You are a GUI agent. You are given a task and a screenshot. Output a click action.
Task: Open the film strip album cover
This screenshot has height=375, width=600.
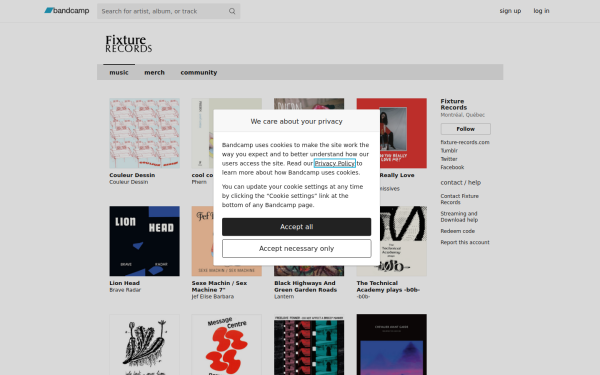coord(309,345)
